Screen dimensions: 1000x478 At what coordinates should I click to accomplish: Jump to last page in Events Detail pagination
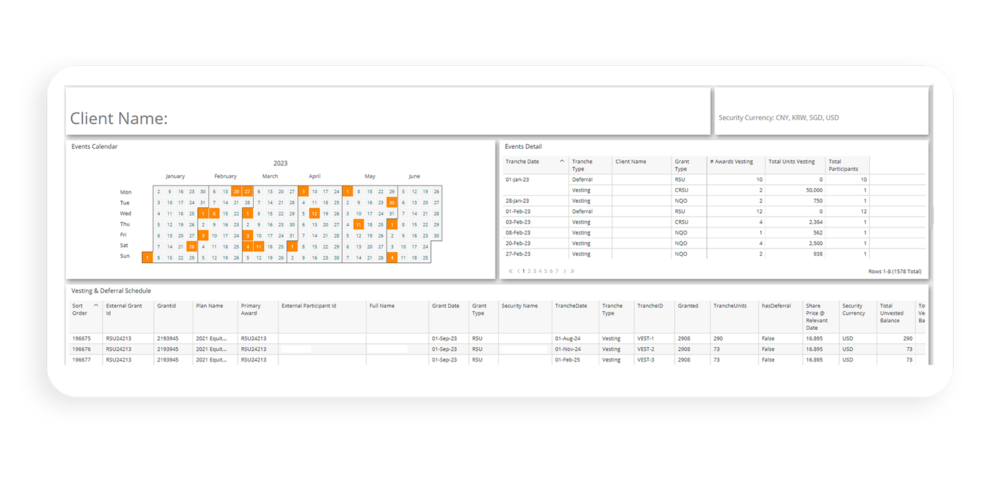(572, 271)
